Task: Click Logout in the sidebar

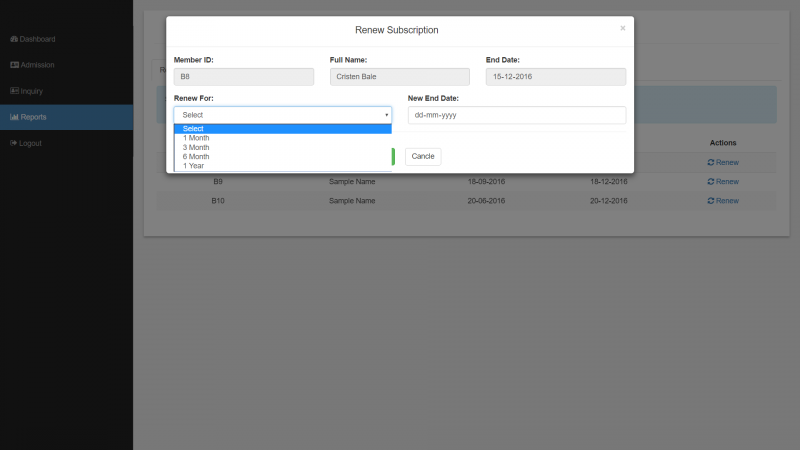Action: (32, 143)
